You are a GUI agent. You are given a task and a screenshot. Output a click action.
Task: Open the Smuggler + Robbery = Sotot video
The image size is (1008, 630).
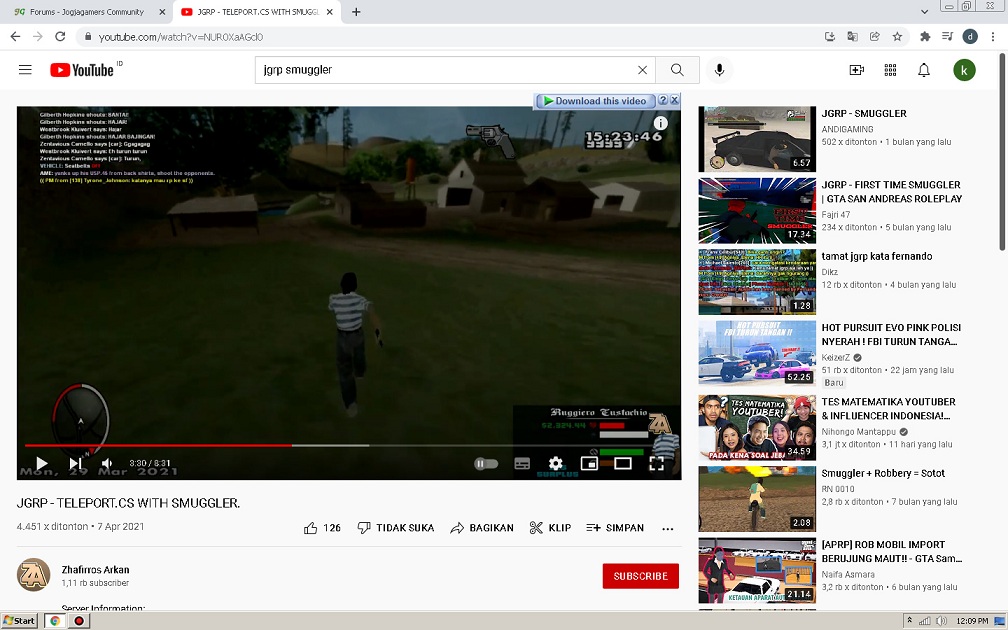883,473
